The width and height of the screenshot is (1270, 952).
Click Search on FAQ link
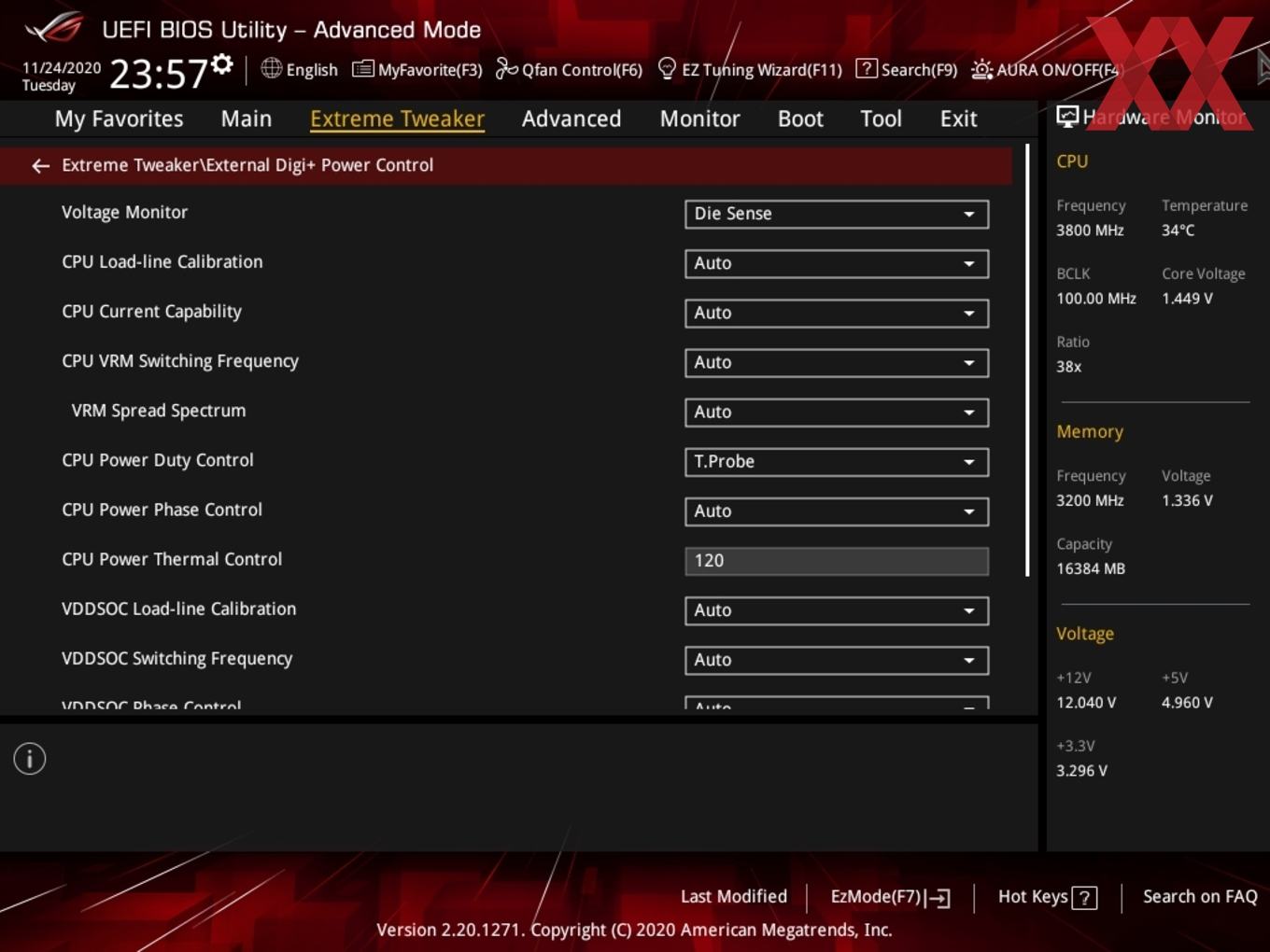tap(1200, 897)
